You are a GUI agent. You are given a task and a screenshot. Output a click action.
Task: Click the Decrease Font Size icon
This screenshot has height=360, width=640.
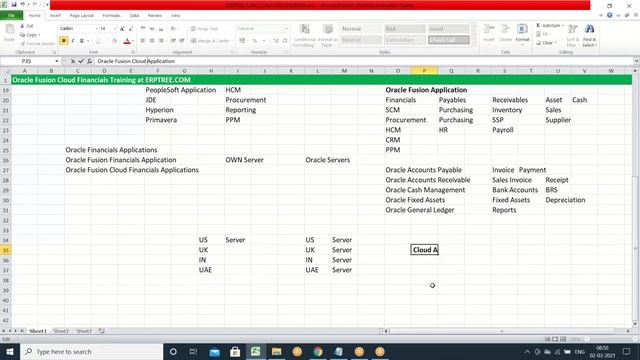(x=131, y=29)
